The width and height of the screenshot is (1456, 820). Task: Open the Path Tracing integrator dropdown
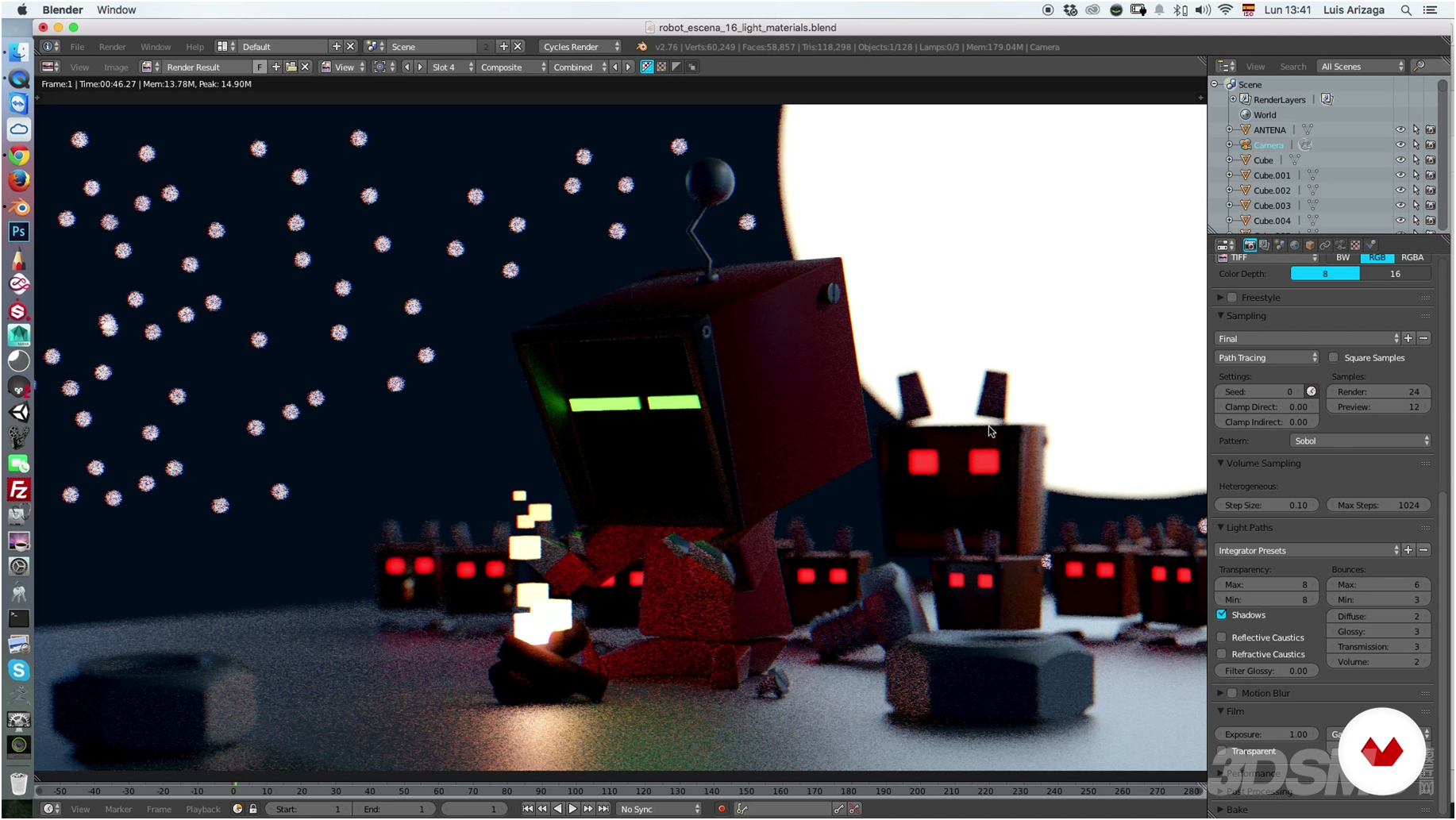click(1266, 358)
